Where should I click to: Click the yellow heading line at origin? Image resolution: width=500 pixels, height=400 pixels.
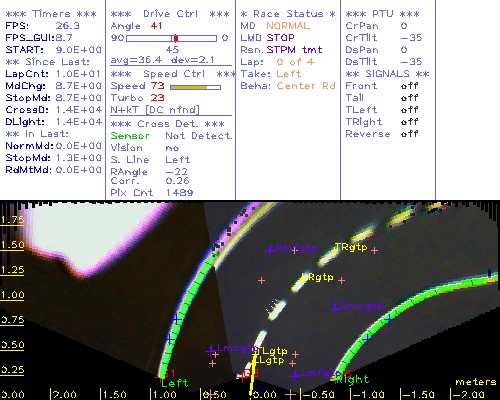253,374
